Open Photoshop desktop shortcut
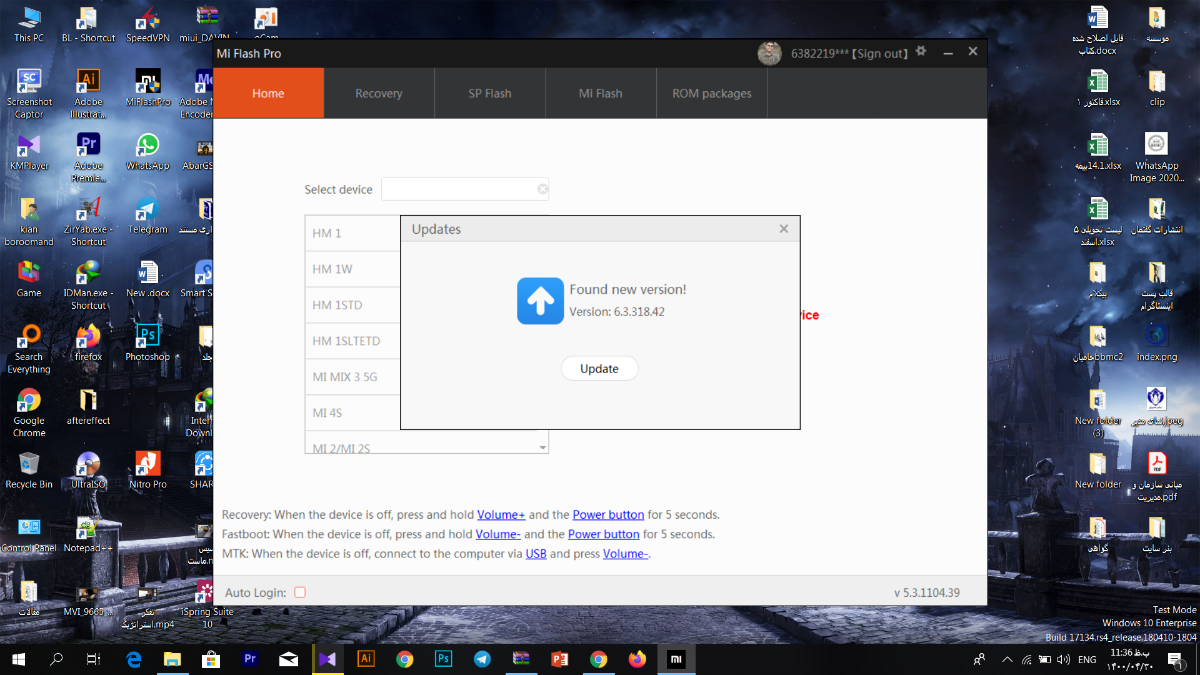This screenshot has width=1200, height=675. [148, 342]
